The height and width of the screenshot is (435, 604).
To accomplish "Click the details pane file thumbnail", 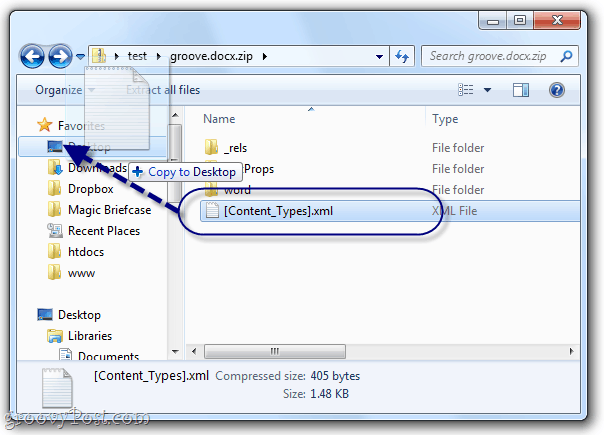I will pyautogui.click(x=57, y=387).
